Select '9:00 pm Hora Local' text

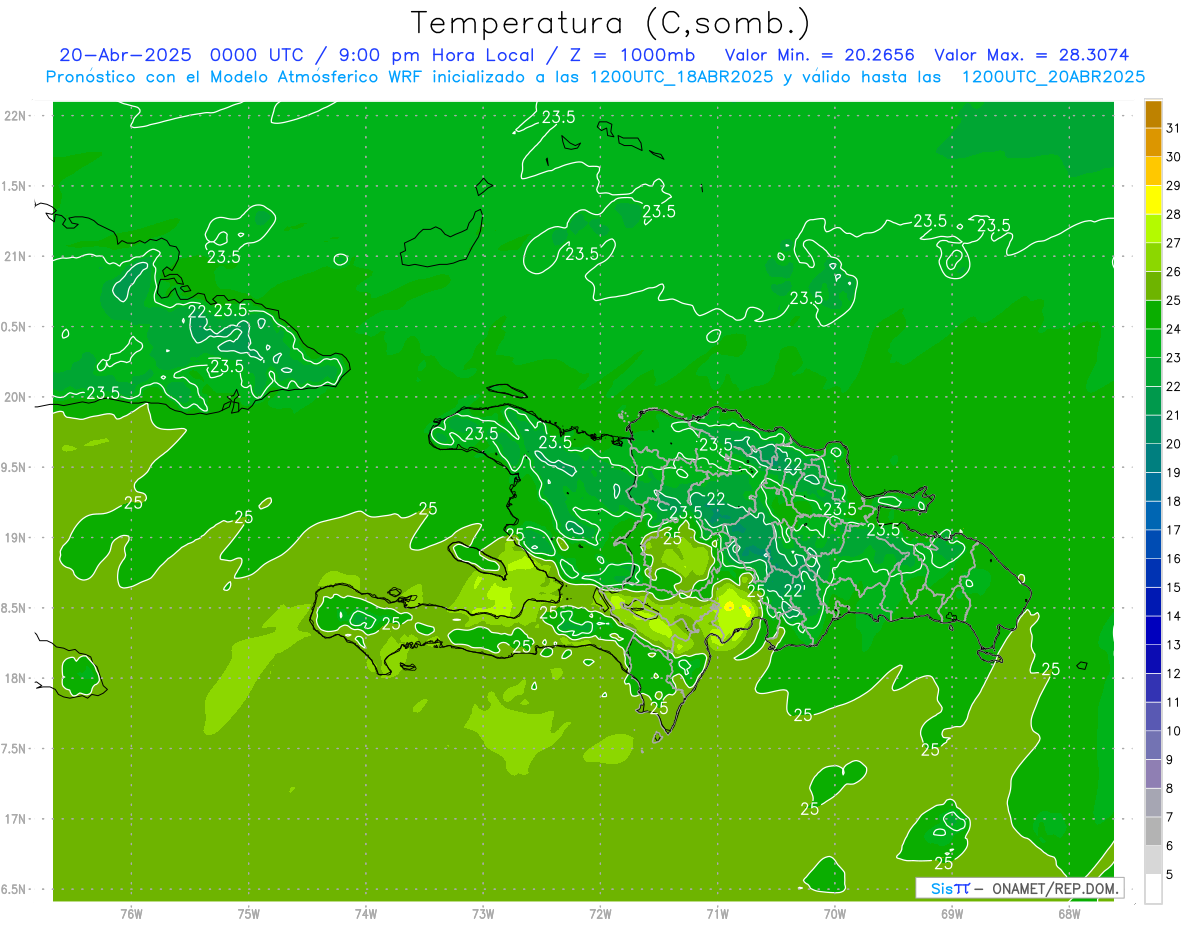[433, 55]
